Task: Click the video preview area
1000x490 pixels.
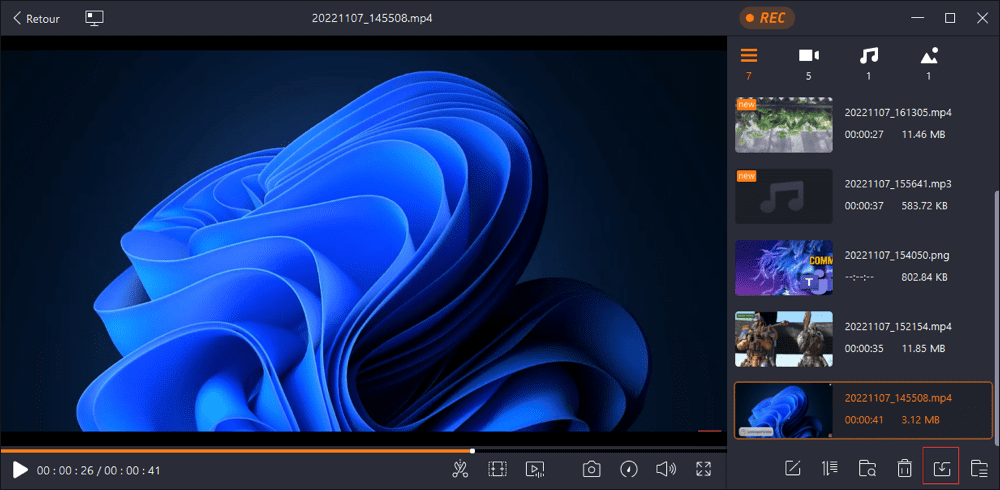Action: click(364, 241)
